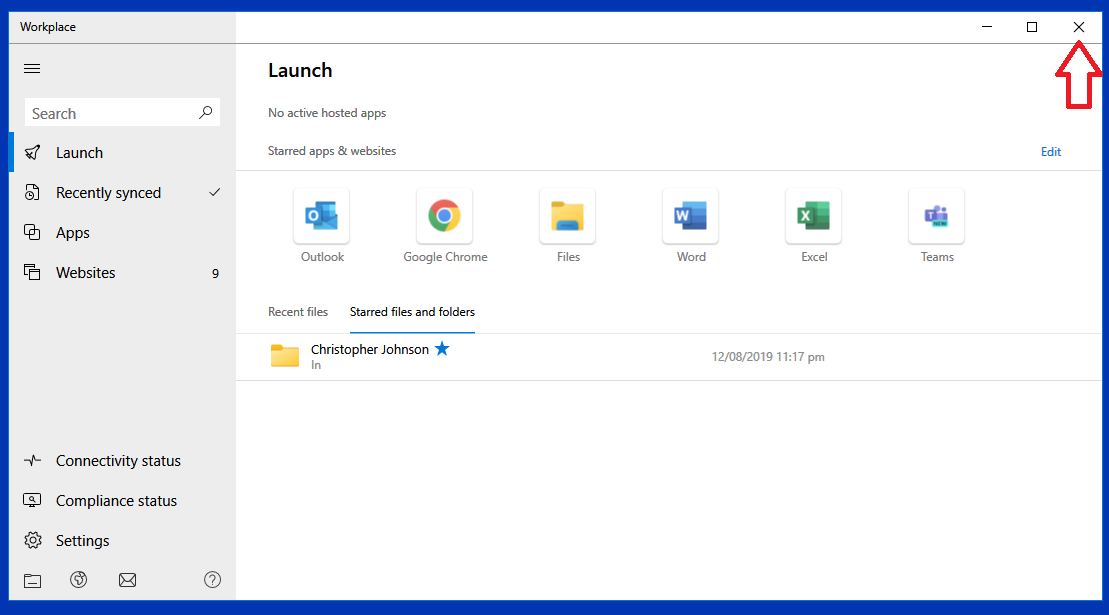Click the Compliance status monitor icon
Screen dimensions: 1109x615
coord(32,500)
